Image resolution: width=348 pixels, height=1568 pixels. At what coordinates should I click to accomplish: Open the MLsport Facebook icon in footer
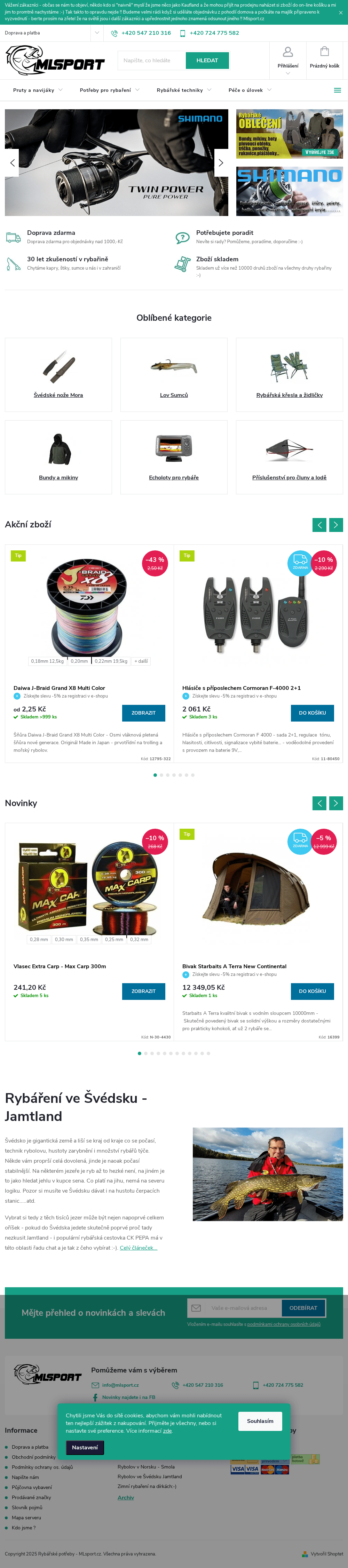click(95, 1397)
